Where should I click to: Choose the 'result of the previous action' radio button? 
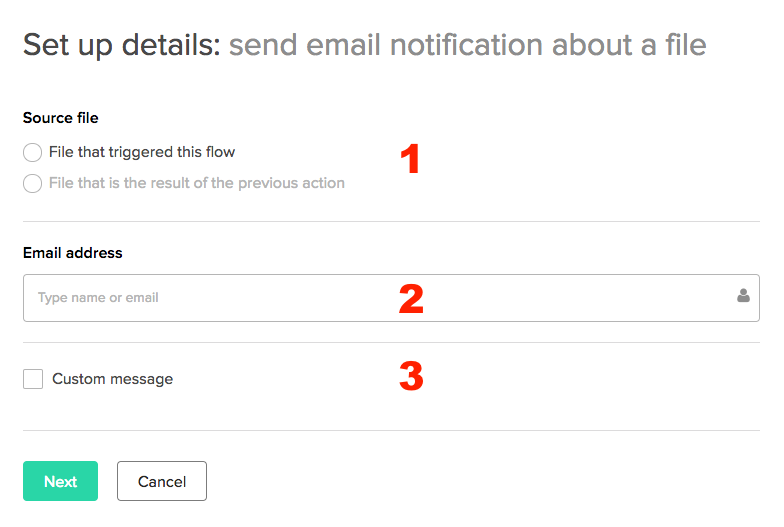[x=33, y=184]
